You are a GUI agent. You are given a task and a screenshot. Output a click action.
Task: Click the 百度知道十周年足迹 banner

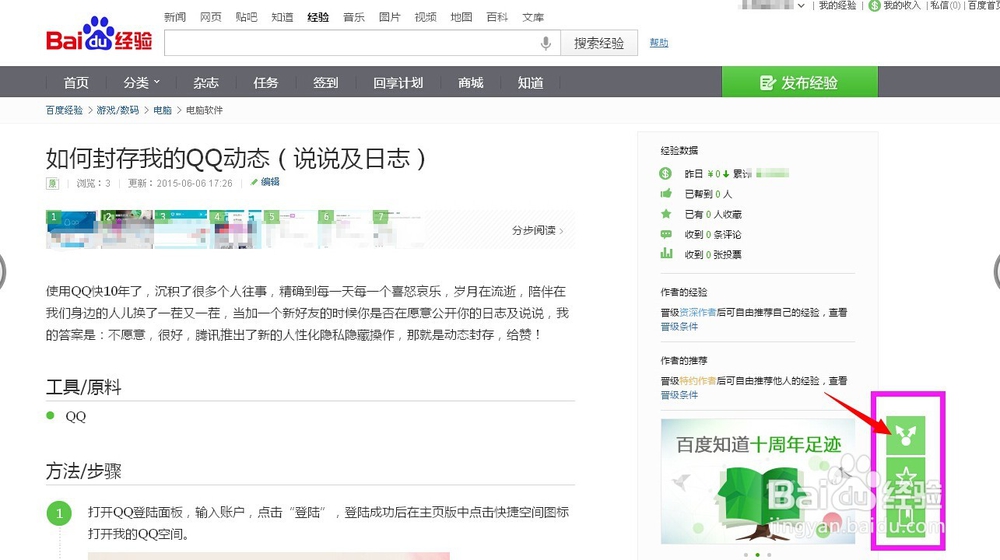tap(758, 482)
